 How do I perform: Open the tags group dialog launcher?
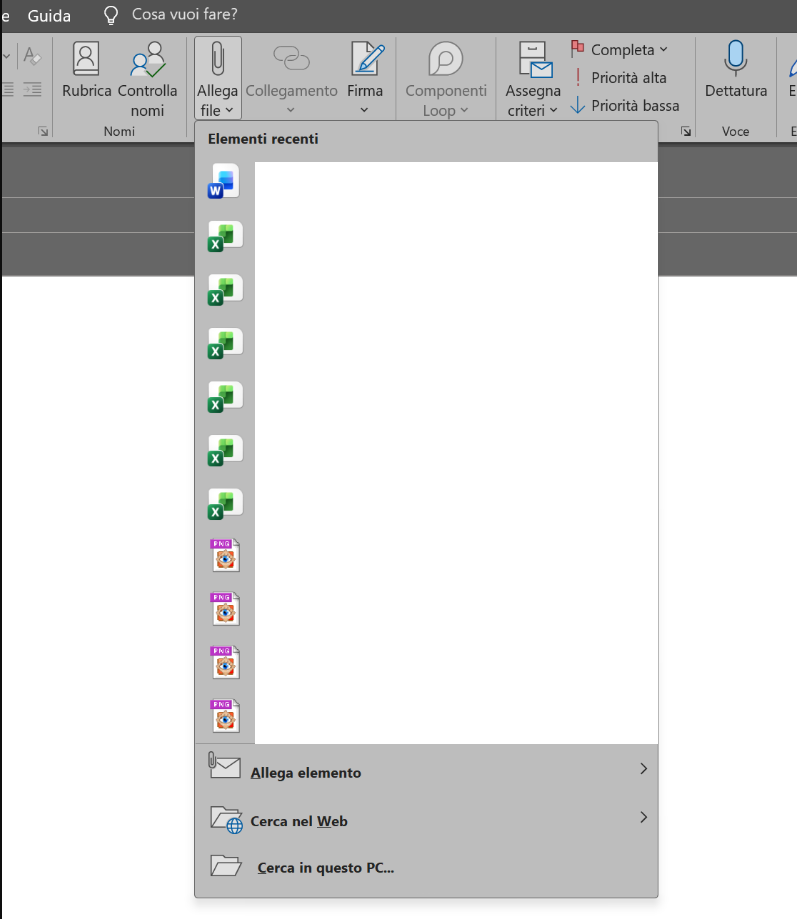(686, 131)
